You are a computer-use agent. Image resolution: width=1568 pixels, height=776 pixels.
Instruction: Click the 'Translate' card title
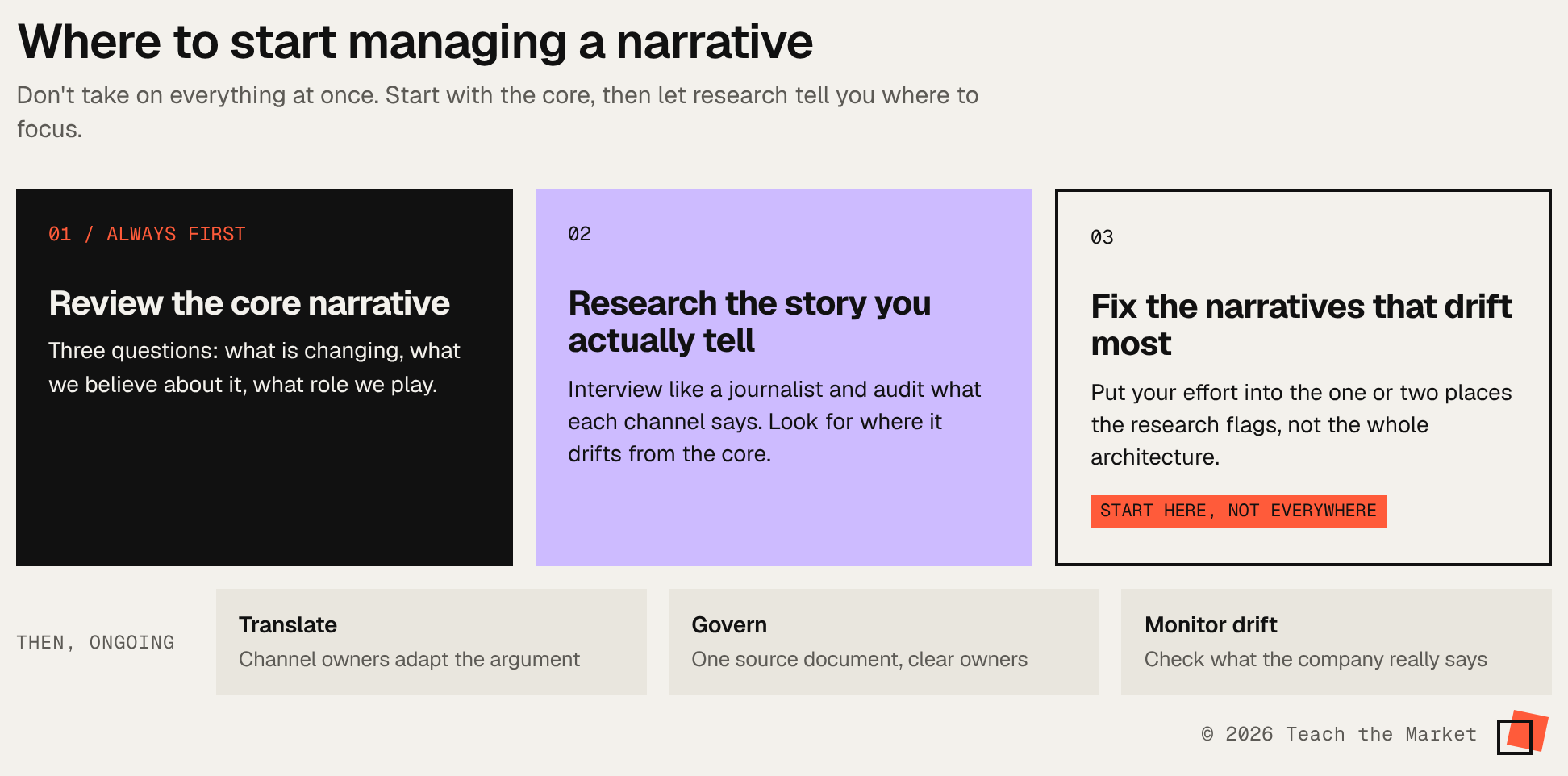288,625
